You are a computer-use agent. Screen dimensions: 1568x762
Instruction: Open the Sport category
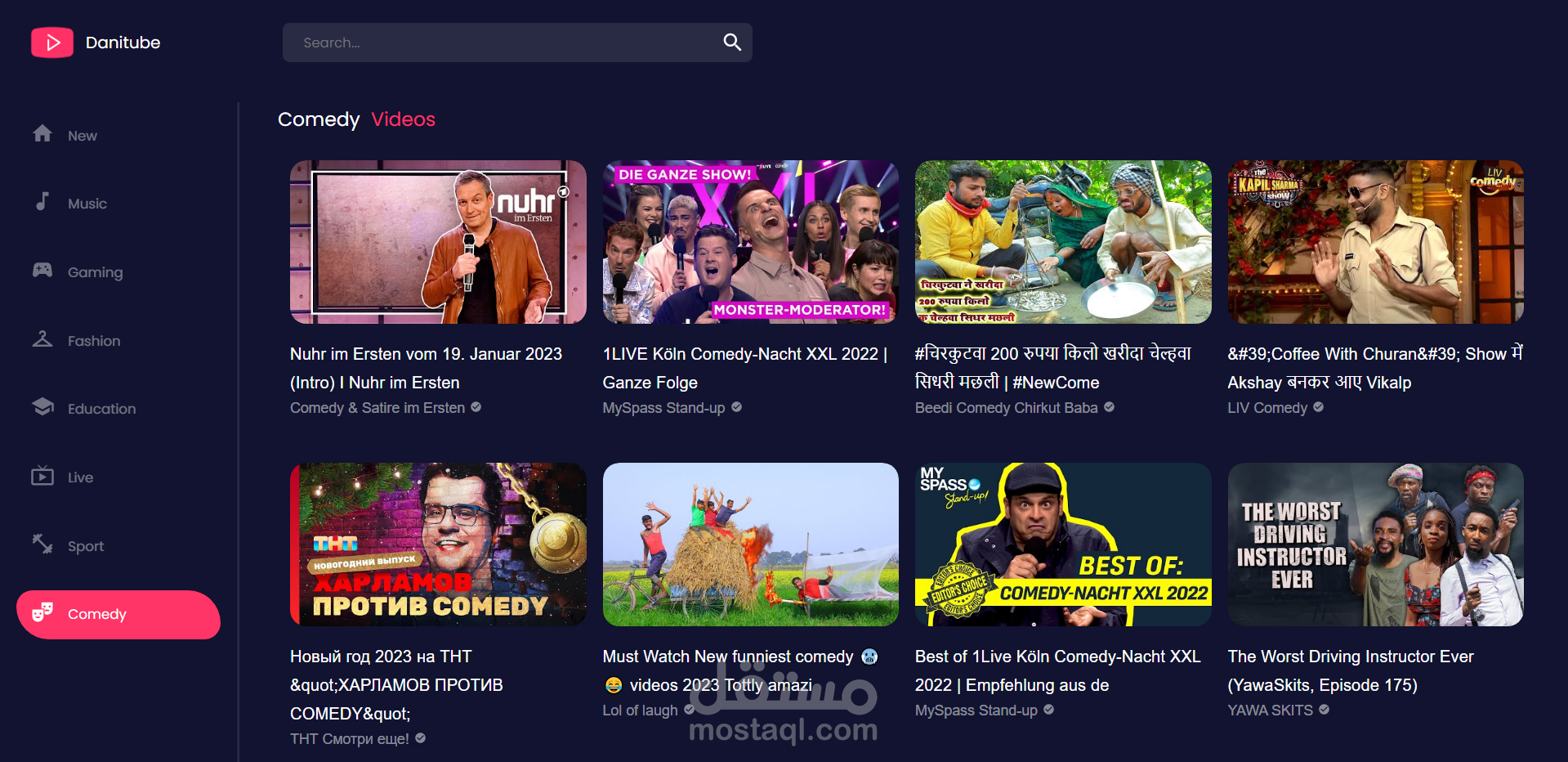[x=118, y=546]
